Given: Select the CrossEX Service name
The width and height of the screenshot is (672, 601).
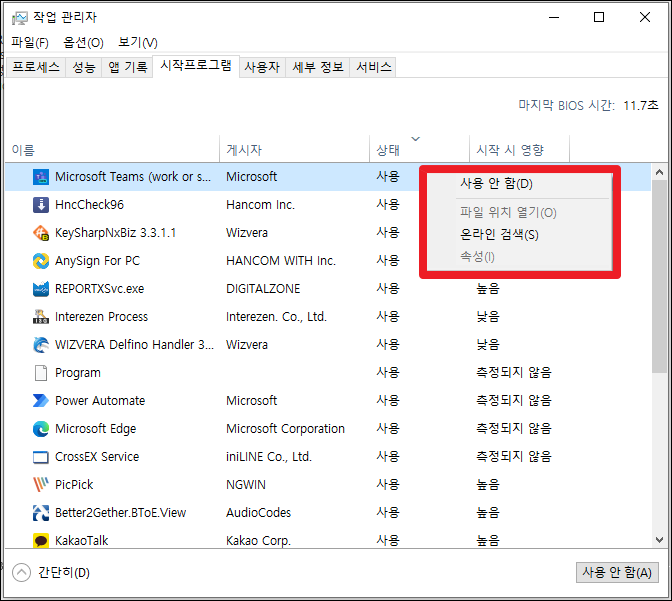Looking at the screenshot, I should (97, 457).
